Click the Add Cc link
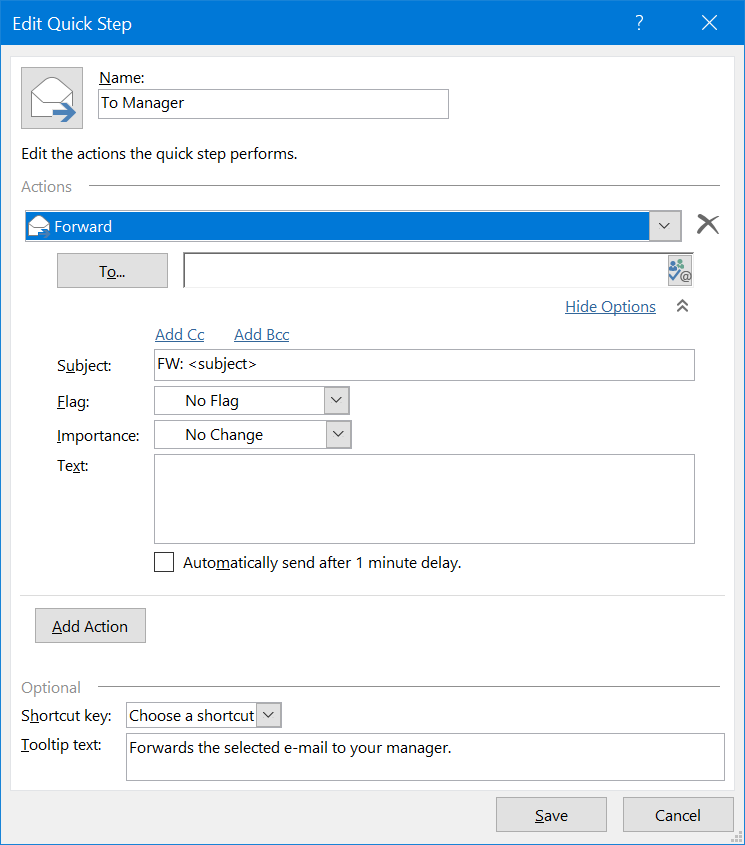Image resolution: width=745 pixels, height=845 pixels. click(180, 335)
